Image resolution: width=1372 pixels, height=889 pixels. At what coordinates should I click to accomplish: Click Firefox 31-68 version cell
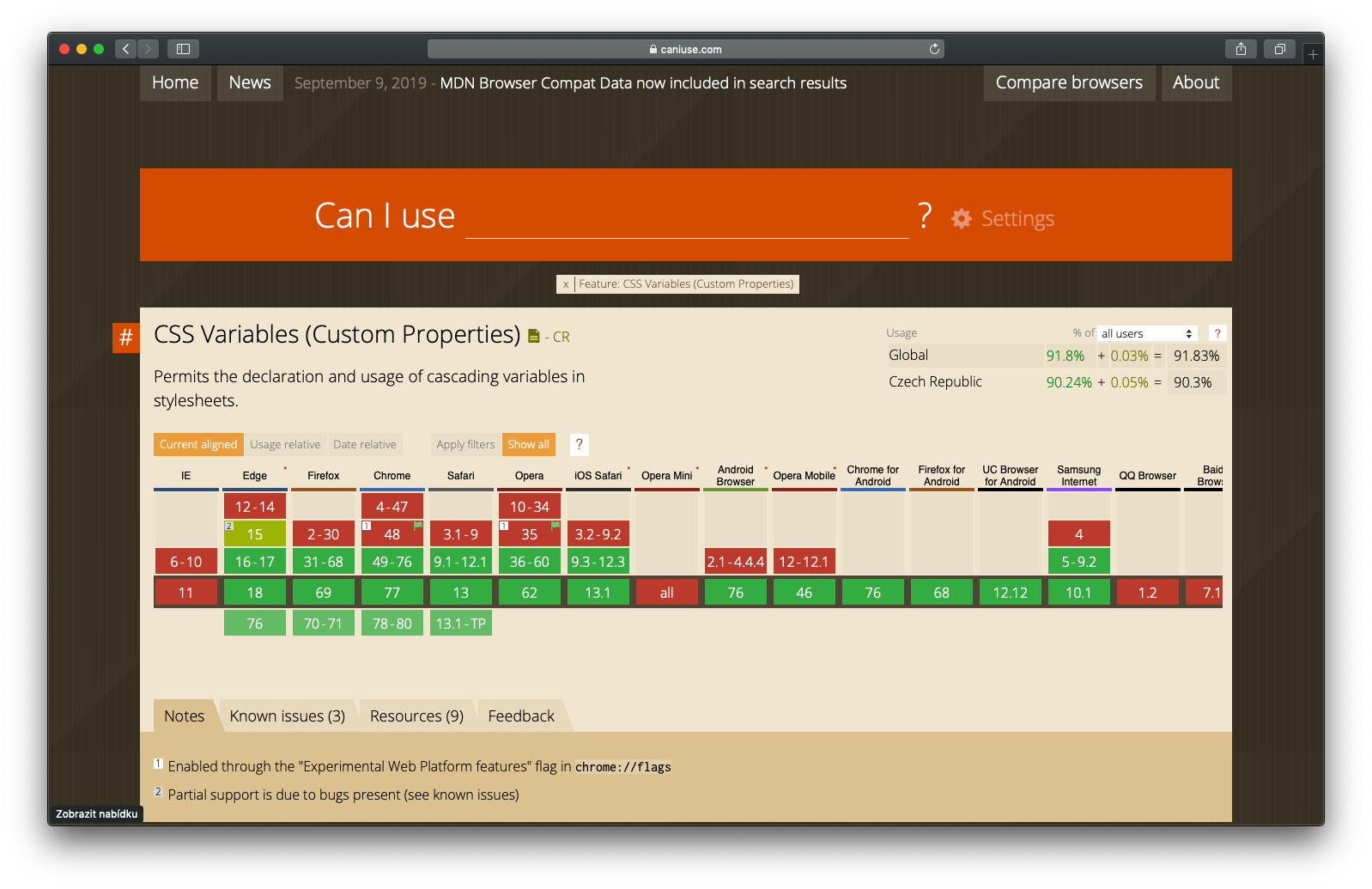point(324,562)
